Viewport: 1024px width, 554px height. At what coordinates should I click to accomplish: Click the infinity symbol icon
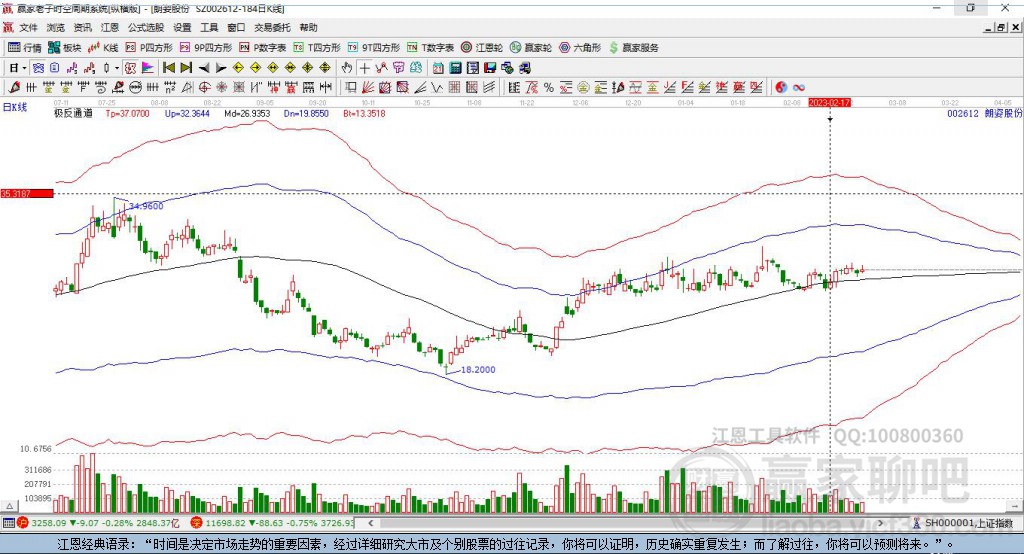799,88
